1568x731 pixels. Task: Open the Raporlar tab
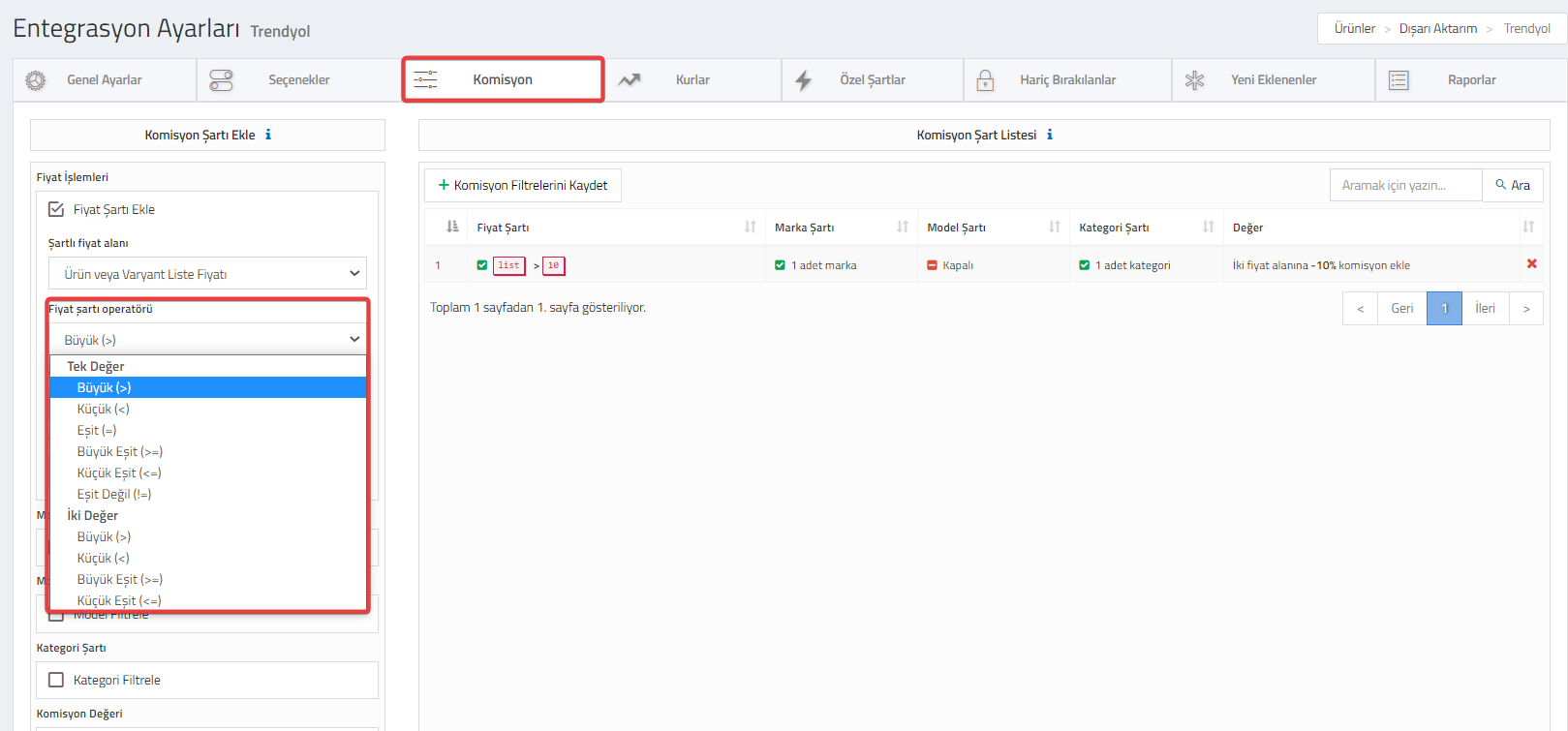point(1471,80)
